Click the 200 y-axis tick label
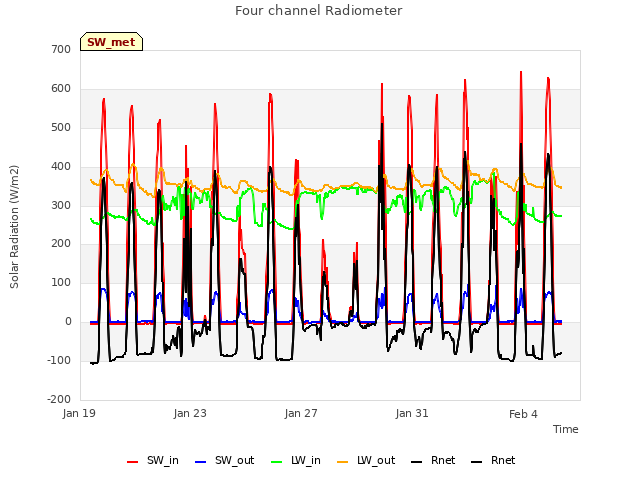The height and width of the screenshot is (480, 640). [61, 244]
